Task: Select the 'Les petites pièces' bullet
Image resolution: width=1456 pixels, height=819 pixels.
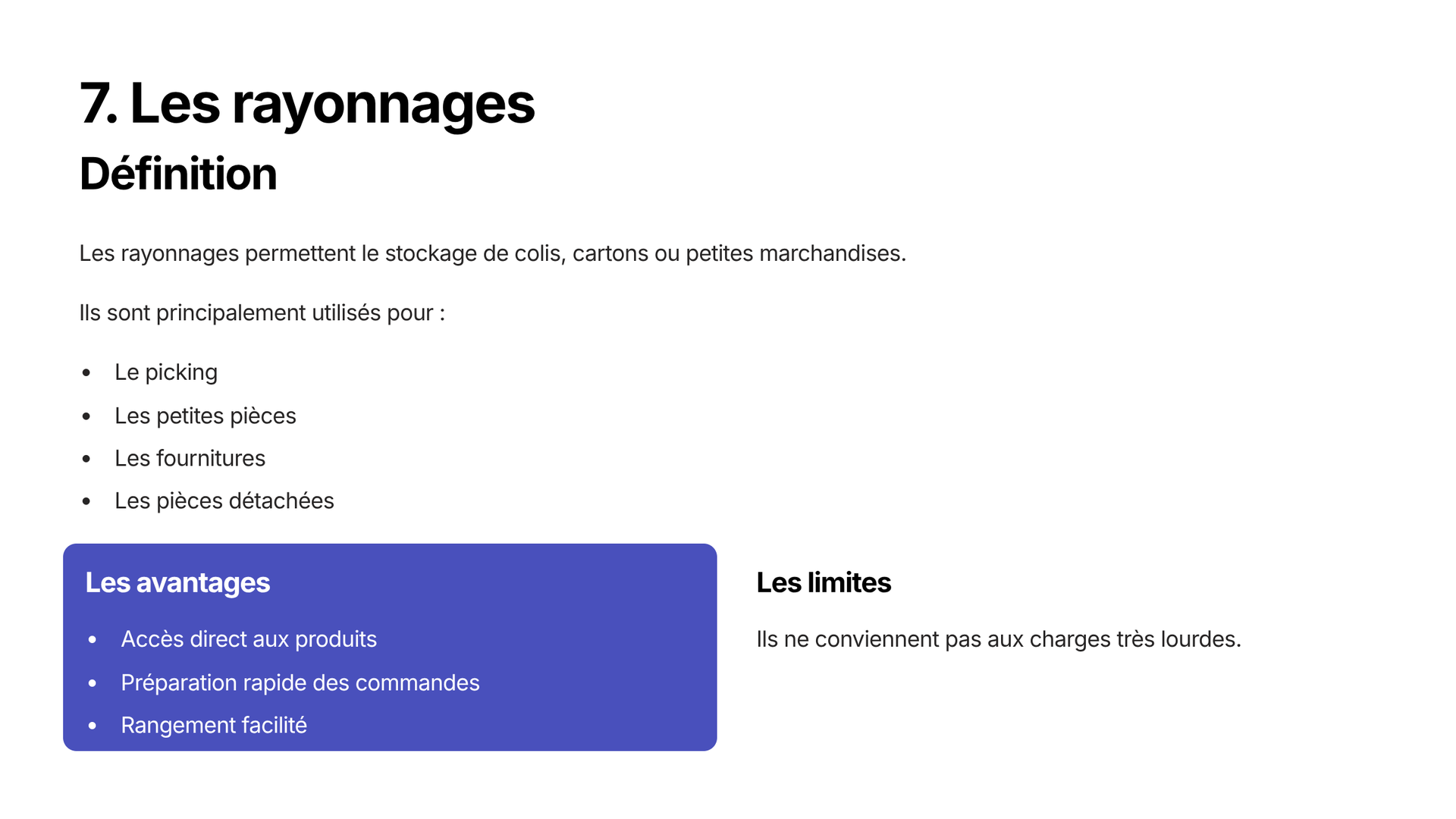Action: click(x=206, y=416)
